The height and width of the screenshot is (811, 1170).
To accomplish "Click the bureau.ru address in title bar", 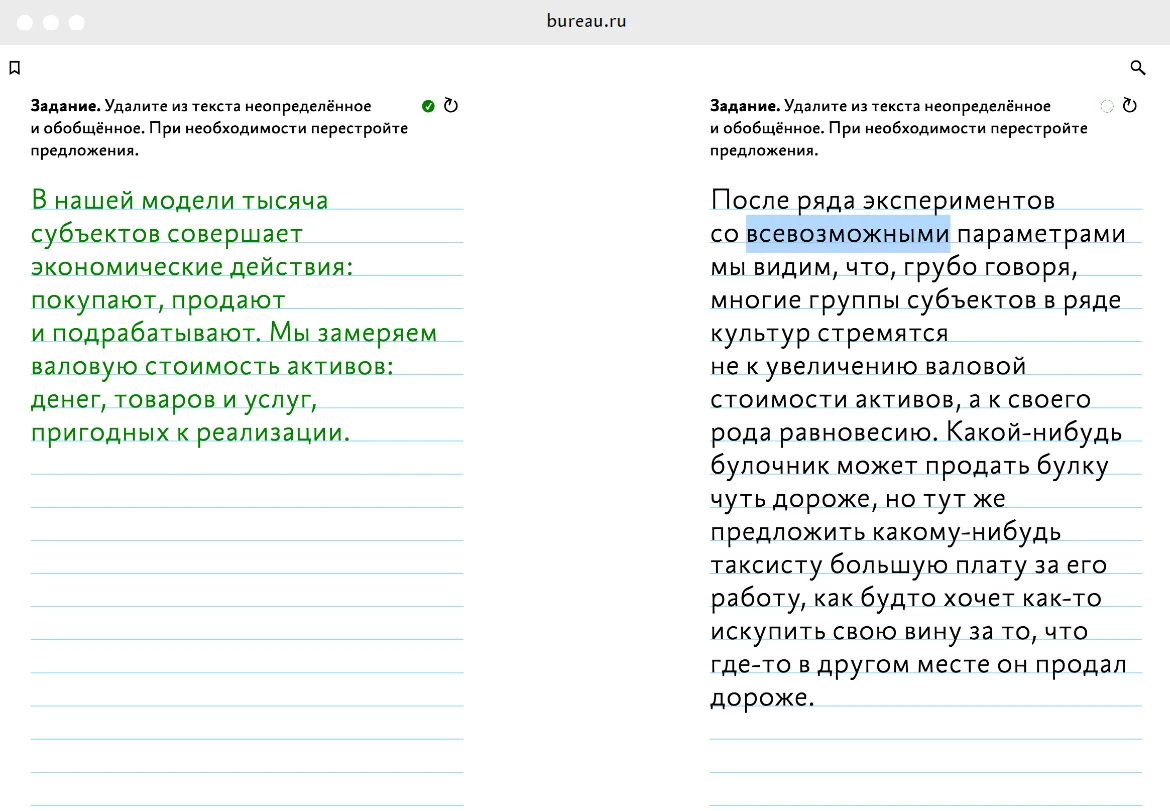I will (x=587, y=21).
